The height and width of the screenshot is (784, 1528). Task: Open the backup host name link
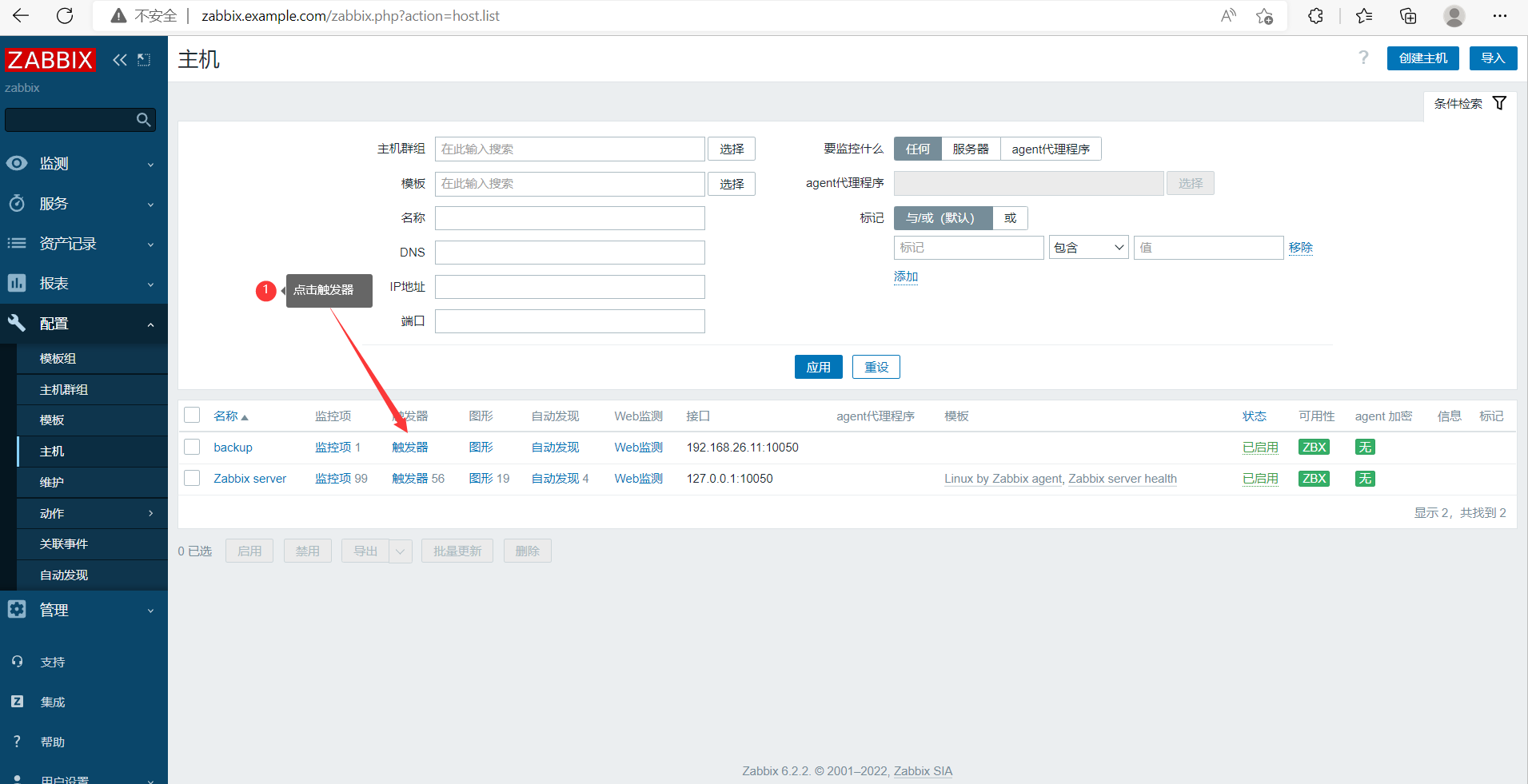pyautogui.click(x=233, y=448)
